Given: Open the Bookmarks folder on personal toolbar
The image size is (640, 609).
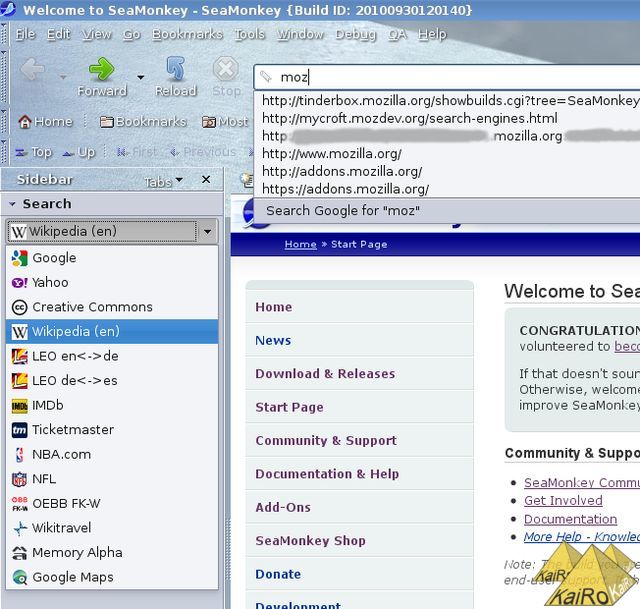Looking at the screenshot, I should coord(143,121).
